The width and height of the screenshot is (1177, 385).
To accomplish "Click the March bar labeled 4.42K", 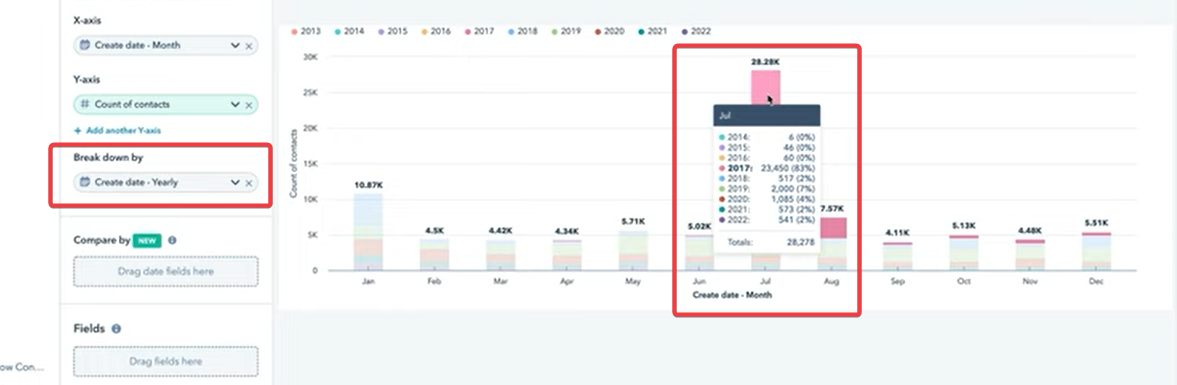I will coord(501,254).
